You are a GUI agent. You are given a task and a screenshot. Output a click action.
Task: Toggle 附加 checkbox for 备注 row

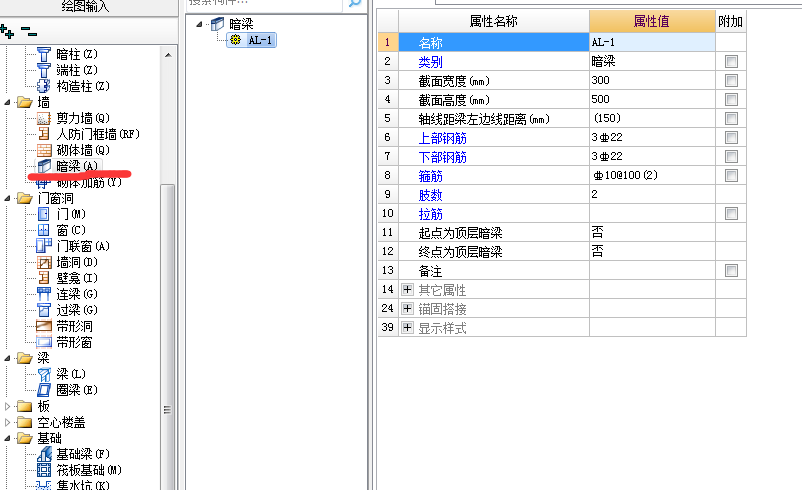[731, 271]
